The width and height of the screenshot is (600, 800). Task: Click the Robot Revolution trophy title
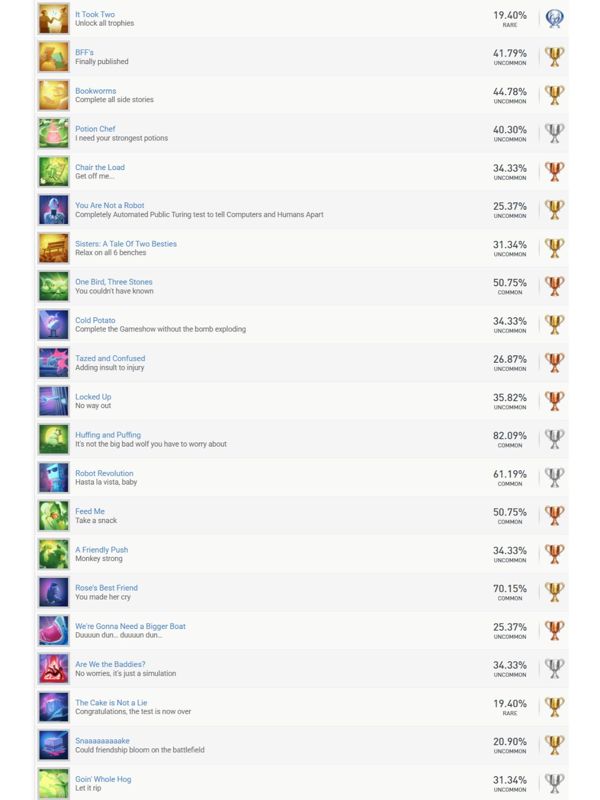coord(104,473)
